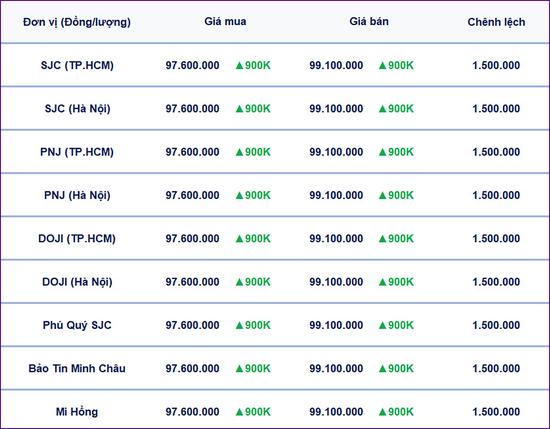Select the 'Bảo Tín Minh Châu' row label
Screen dimensions: 550x429
tap(77, 368)
